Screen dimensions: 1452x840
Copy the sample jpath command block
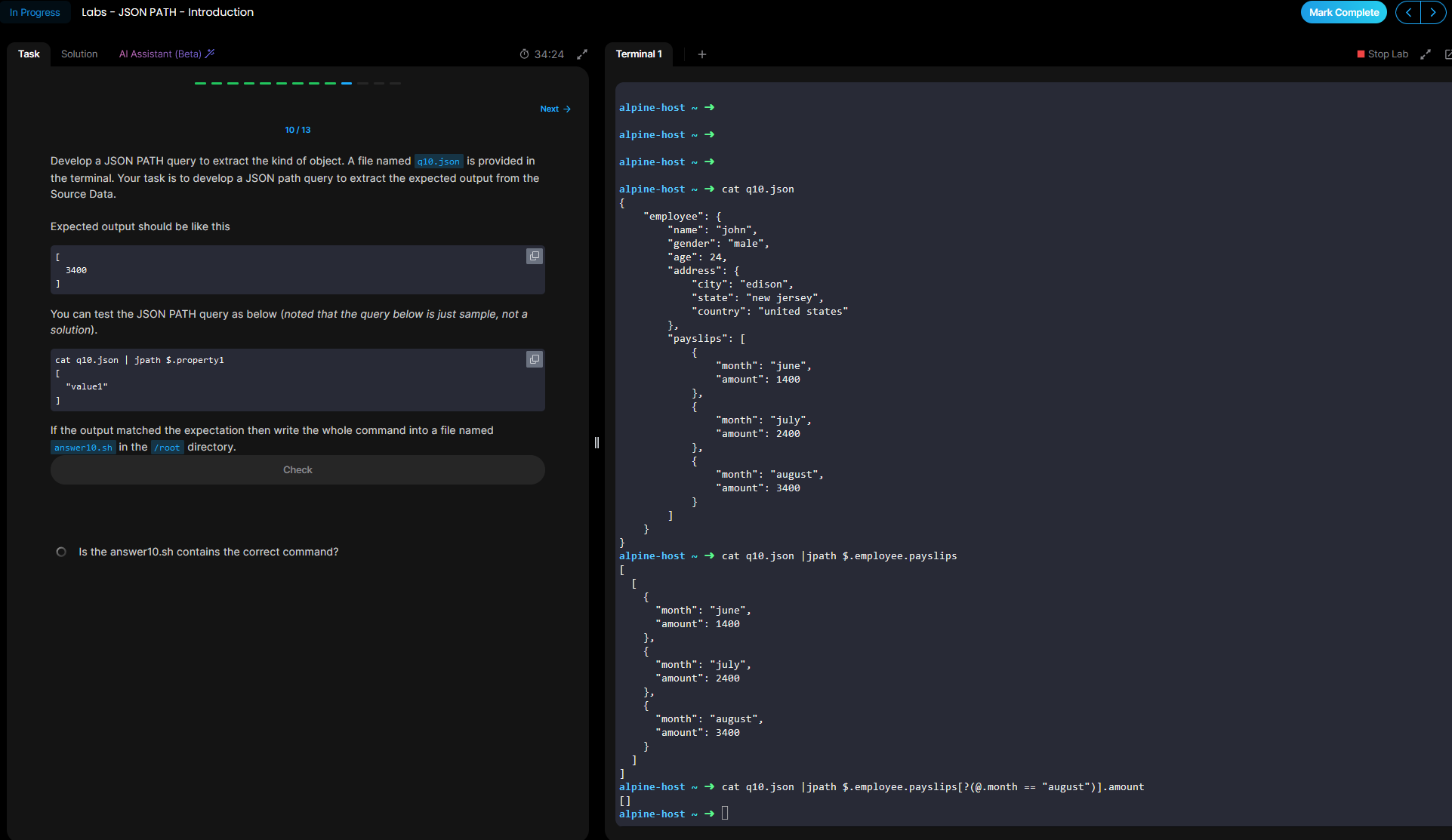[534, 359]
